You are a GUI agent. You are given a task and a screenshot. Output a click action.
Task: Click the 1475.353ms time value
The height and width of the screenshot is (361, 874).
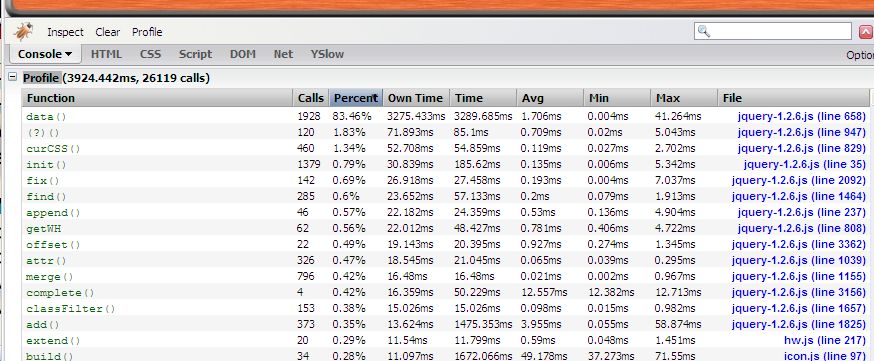(x=483, y=324)
